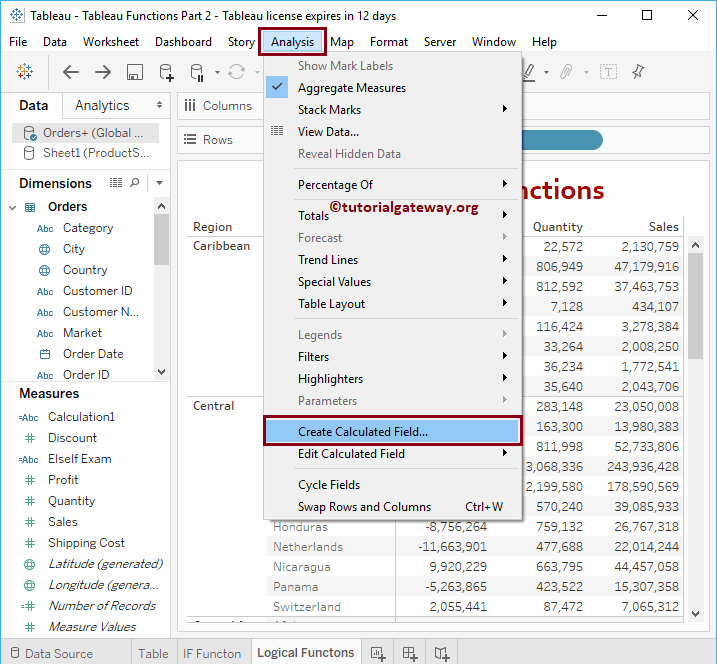Switch to the IF Functon sheet tab

212,653
